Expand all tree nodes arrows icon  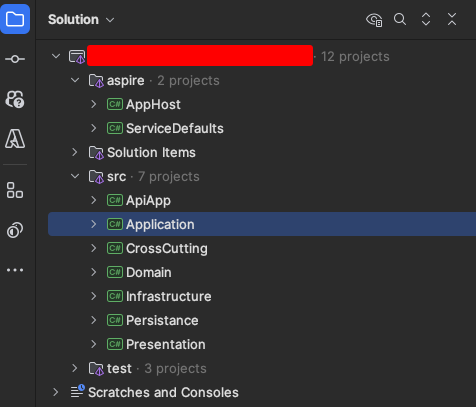[426, 19]
